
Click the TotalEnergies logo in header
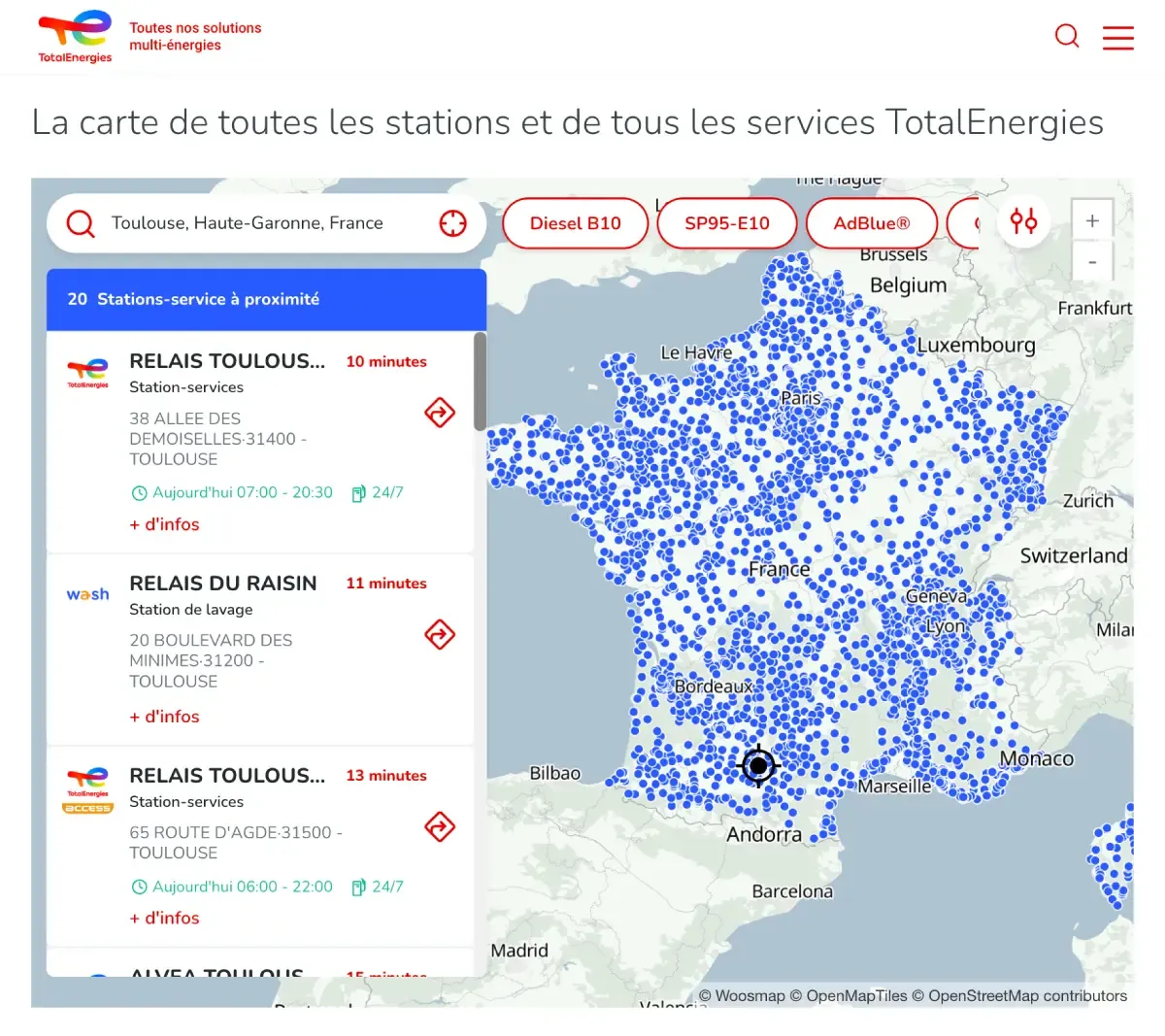pos(75,37)
